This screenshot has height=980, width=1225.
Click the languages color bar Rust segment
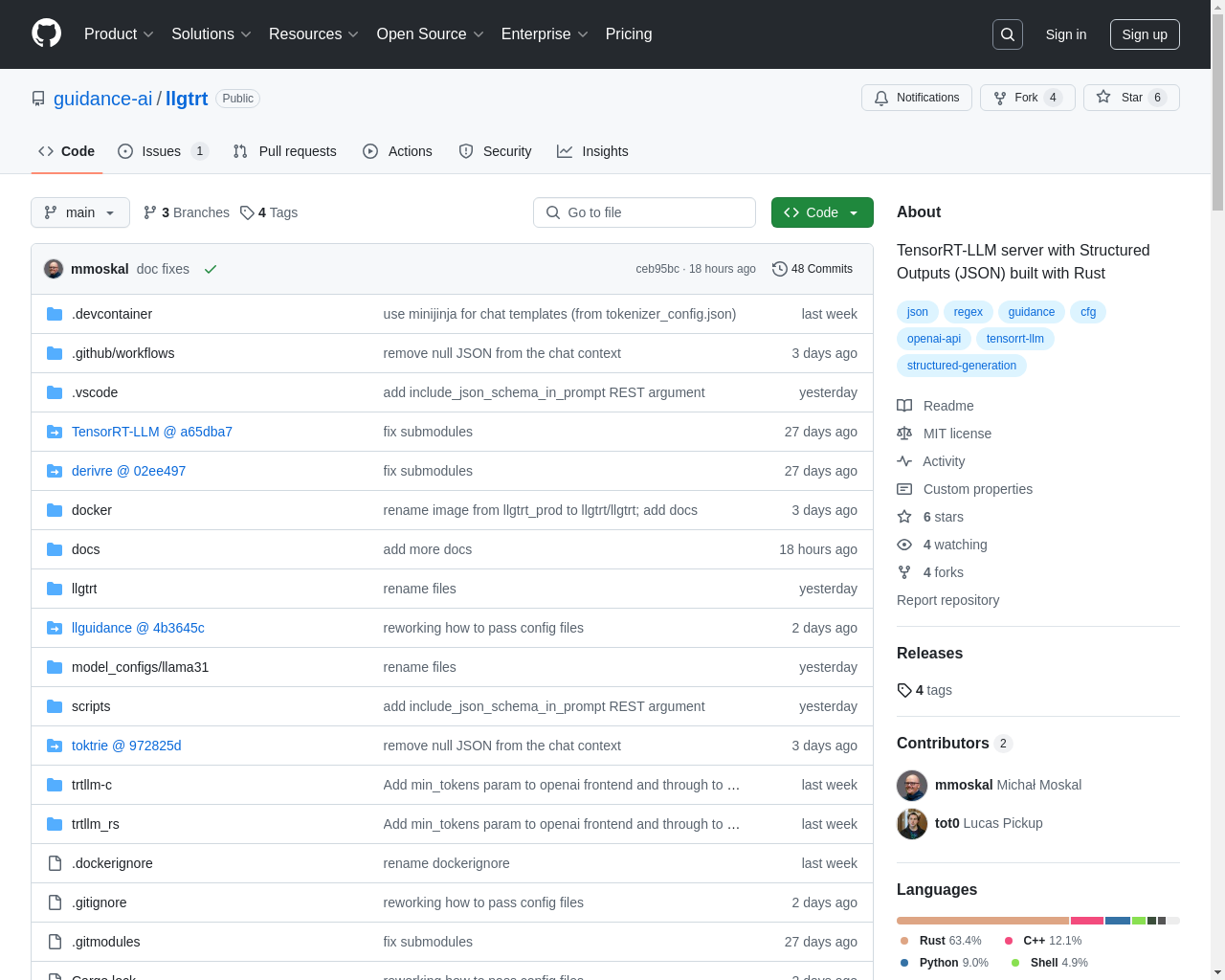click(x=983, y=921)
